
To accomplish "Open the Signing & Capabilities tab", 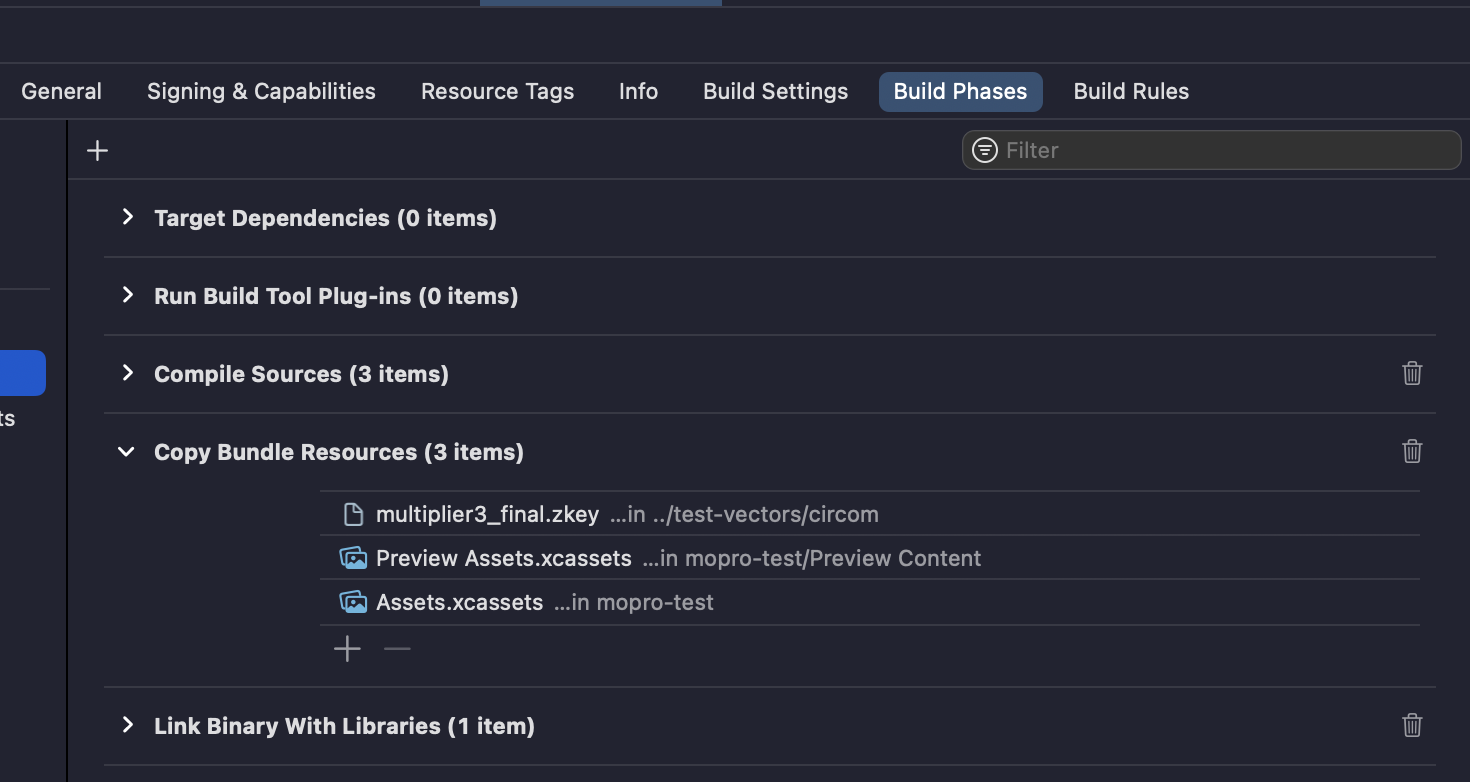I will 261,91.
